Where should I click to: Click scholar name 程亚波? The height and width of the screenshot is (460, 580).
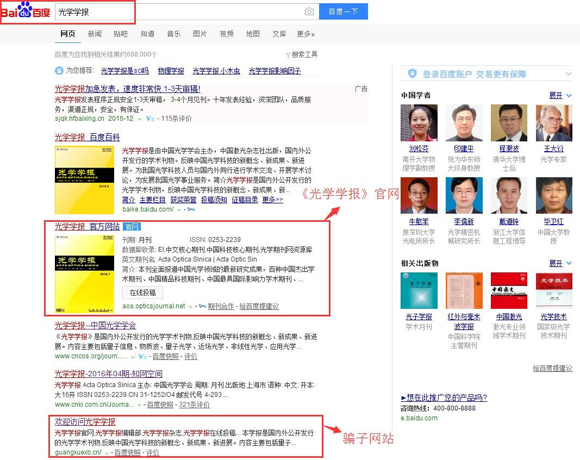pos(509,149)
